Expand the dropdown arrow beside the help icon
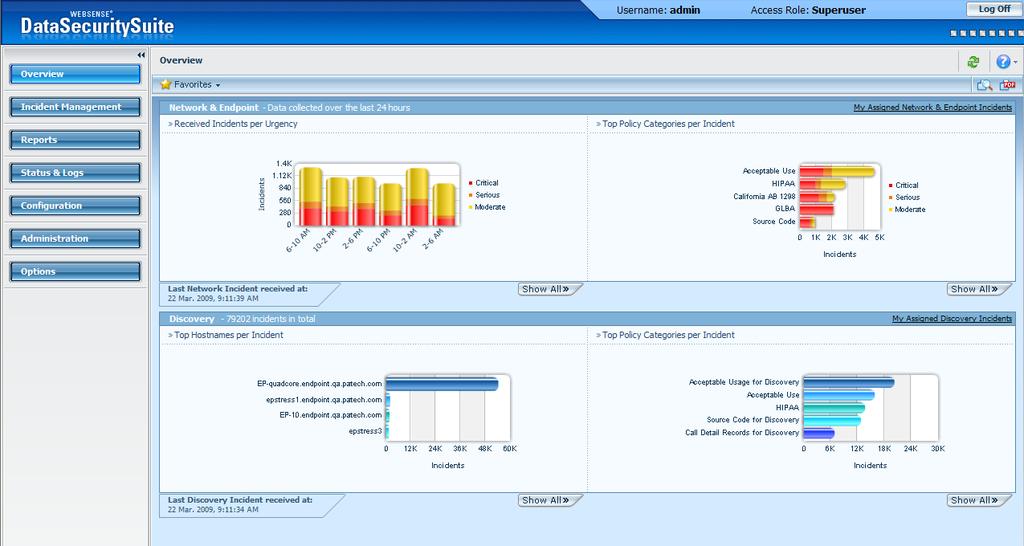The height and width of the screenshot is (546, 1024). coord(1015,63)
